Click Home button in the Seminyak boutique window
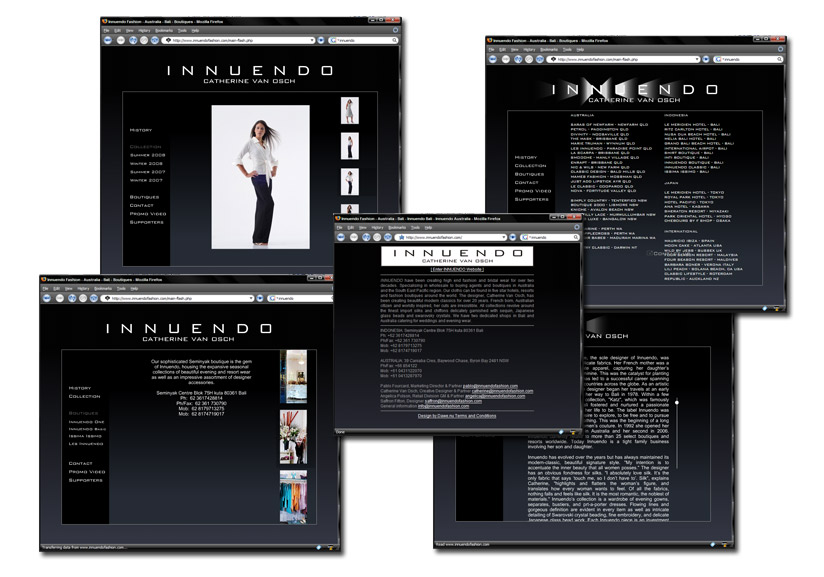 pyautogui.click(x=94, y=298)
